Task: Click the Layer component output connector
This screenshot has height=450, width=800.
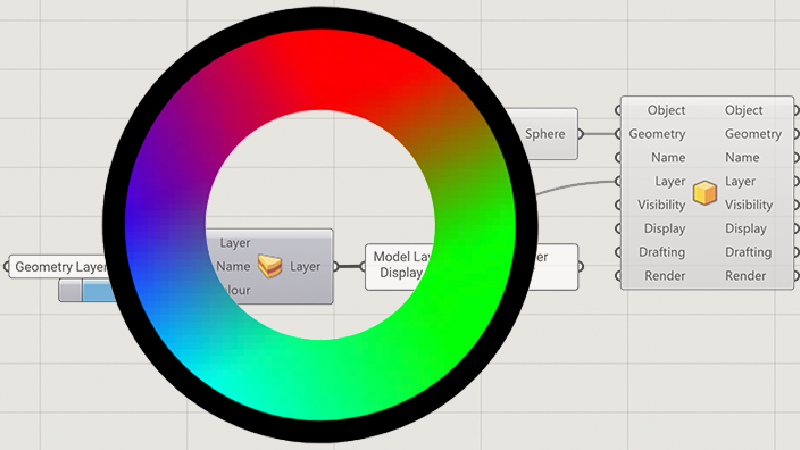Action: 336,267
